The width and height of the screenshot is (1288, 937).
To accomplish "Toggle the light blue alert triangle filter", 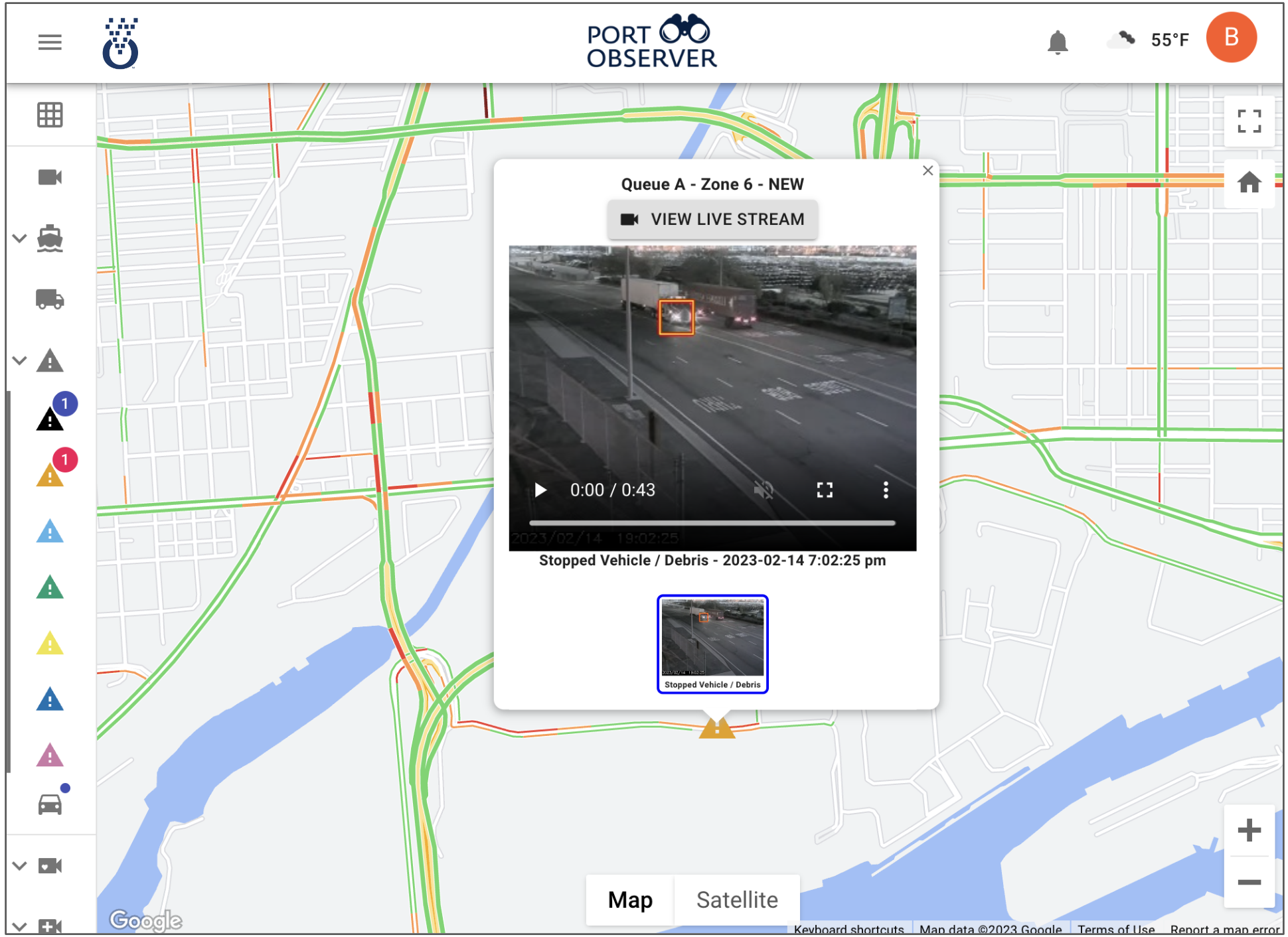I will click(50, 532).
